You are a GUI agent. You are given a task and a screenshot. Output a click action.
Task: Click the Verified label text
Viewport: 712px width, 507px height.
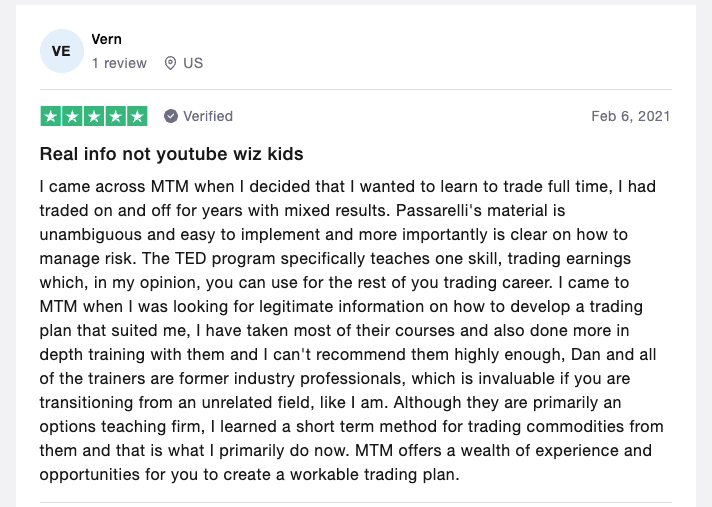click(208, 116)
